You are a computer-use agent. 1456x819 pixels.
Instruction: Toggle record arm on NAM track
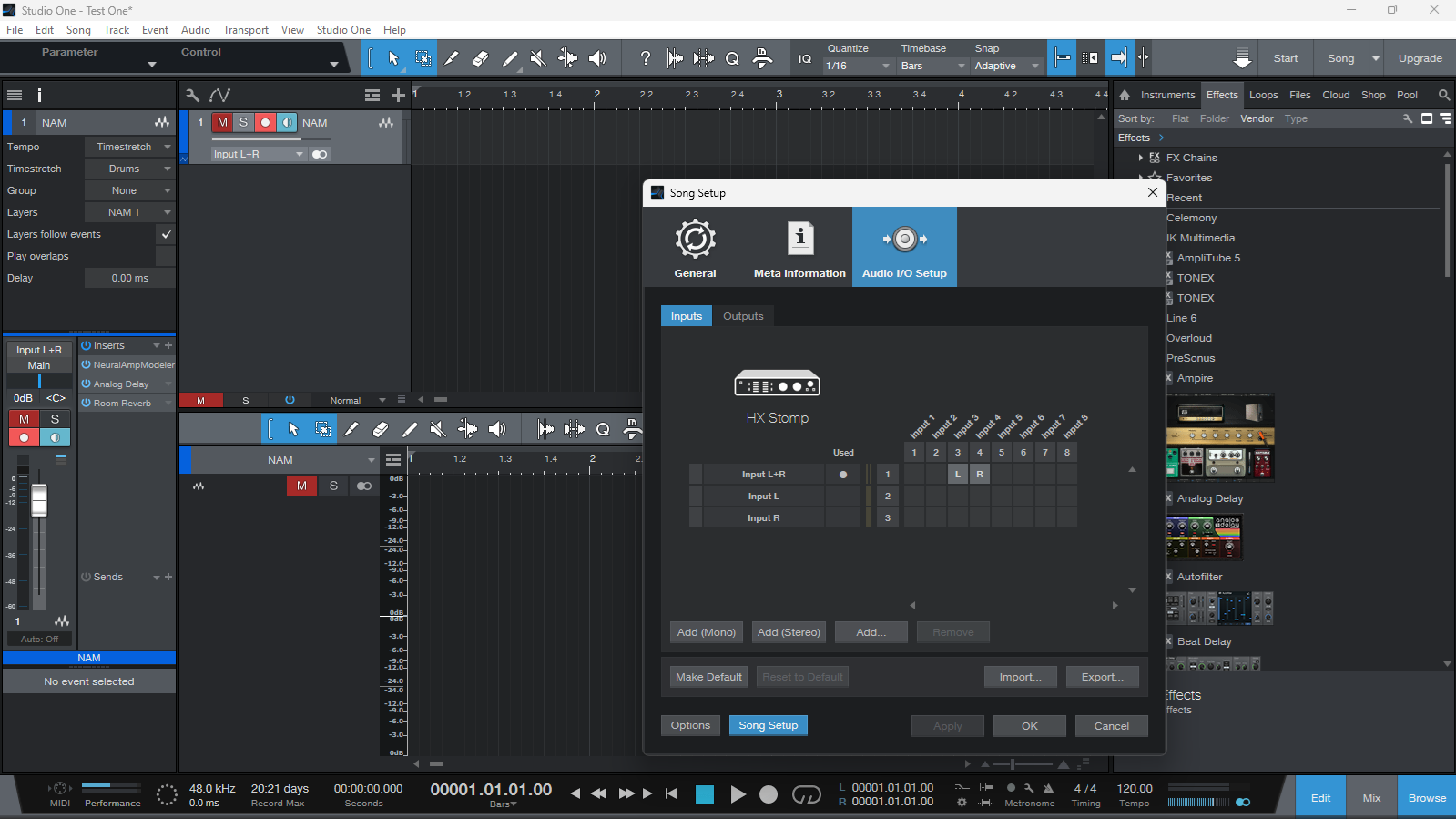pos(265,122)
